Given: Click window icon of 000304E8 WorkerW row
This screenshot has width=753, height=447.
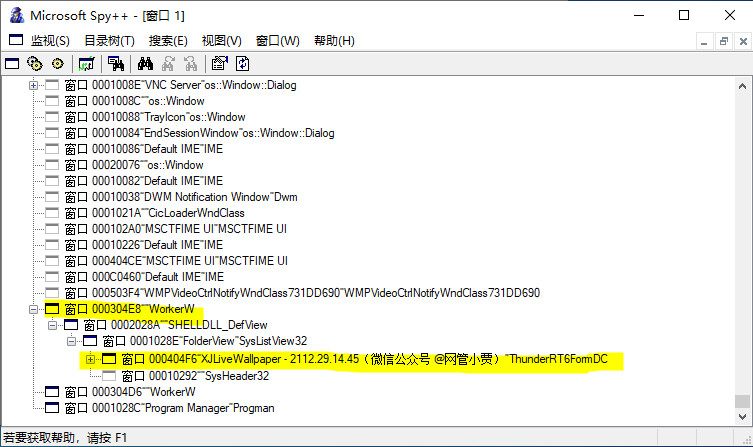Looking at the screenshot, I should [x=52, y=309].
